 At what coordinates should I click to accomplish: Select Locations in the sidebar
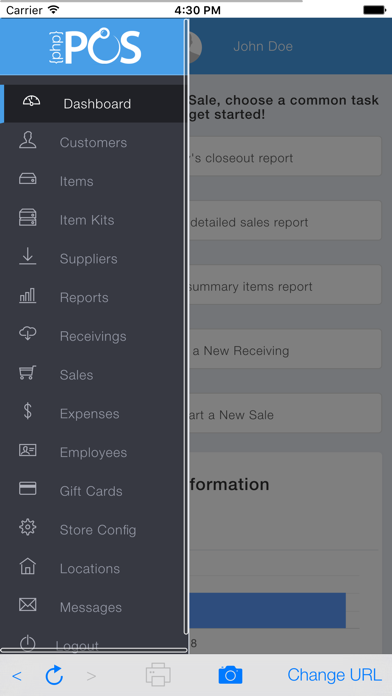(x=92, y=569)
